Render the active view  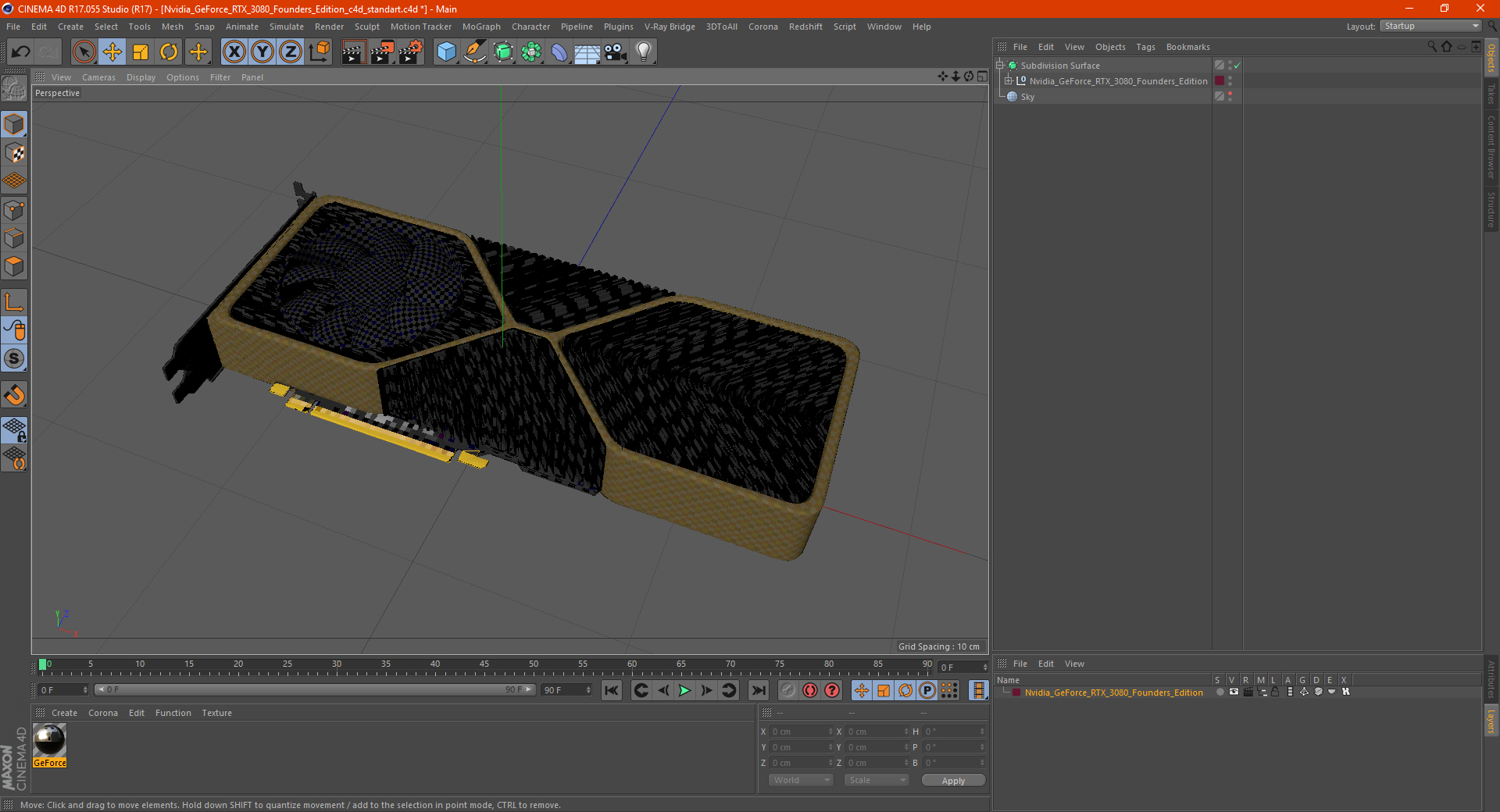click(353, 52)
